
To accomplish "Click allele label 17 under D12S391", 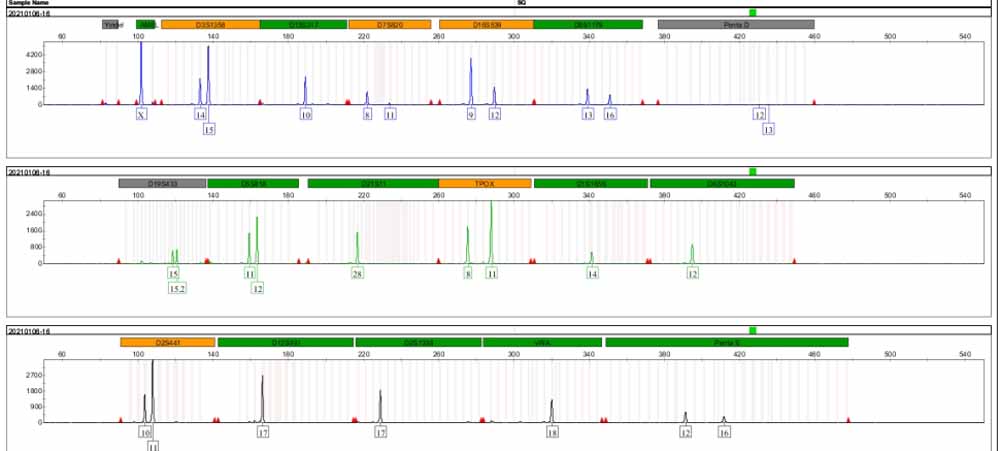I will (263, 433).
